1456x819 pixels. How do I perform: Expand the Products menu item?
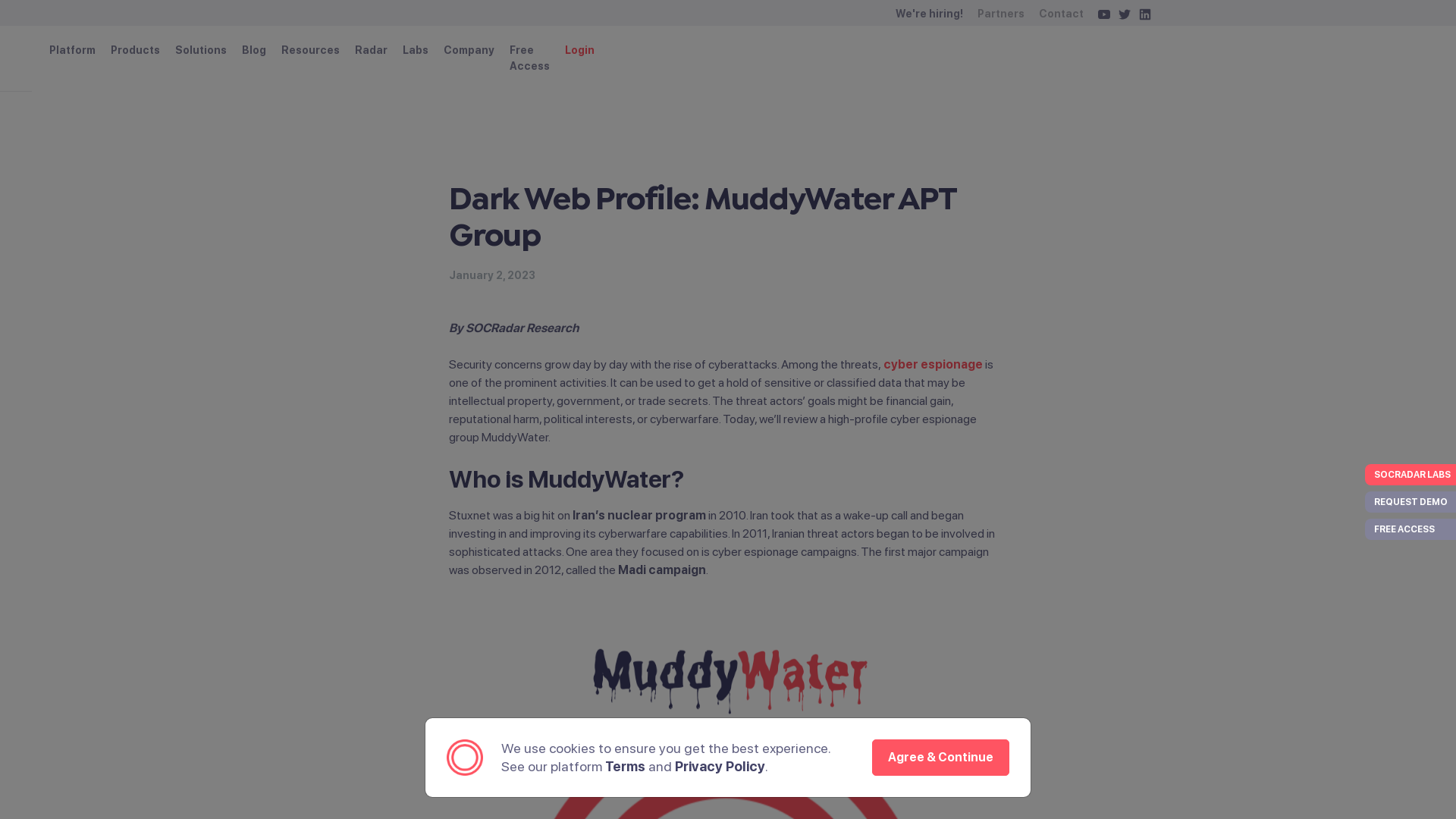[x=135, y=50]
